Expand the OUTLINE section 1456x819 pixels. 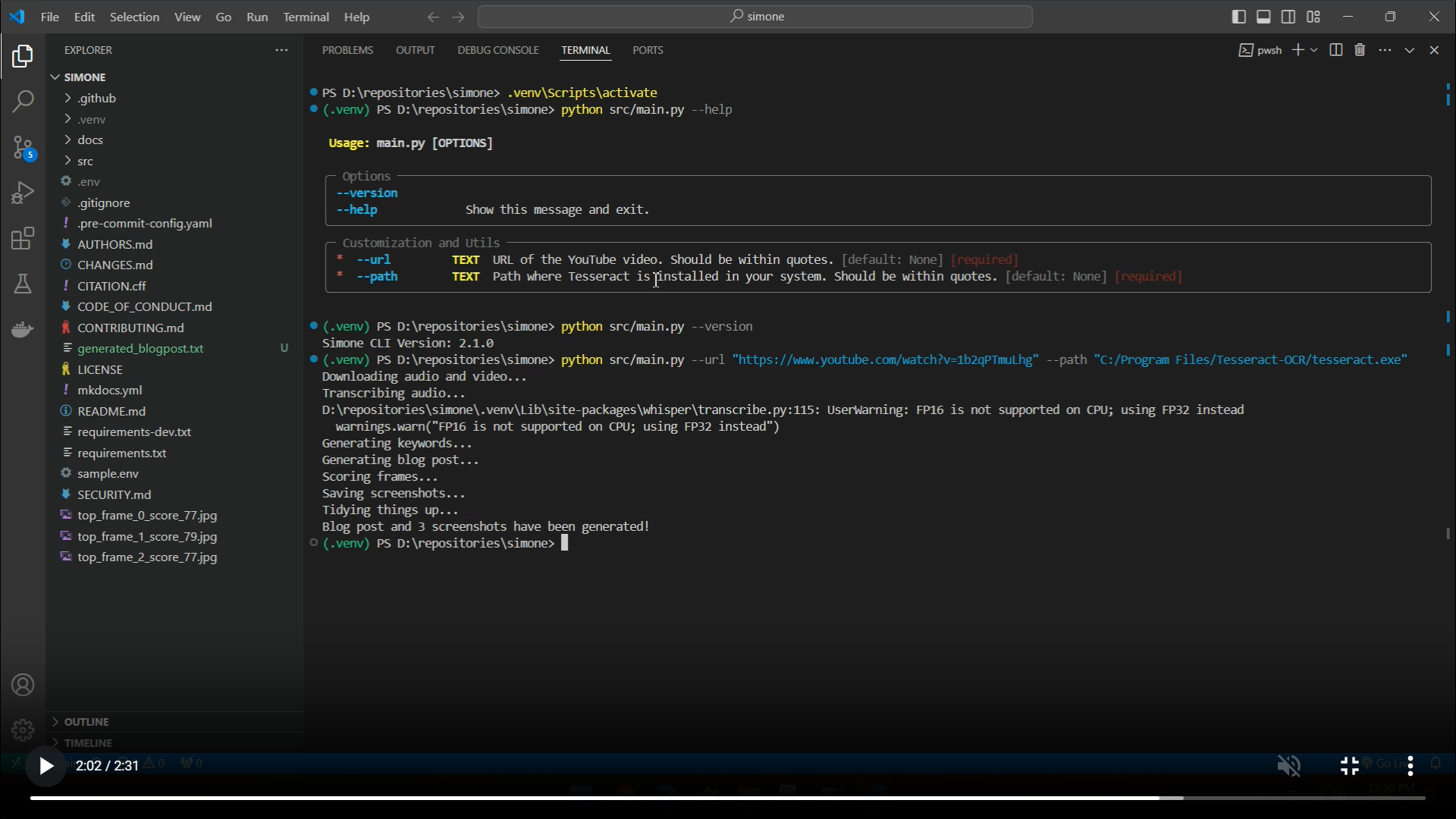point(86,722)
